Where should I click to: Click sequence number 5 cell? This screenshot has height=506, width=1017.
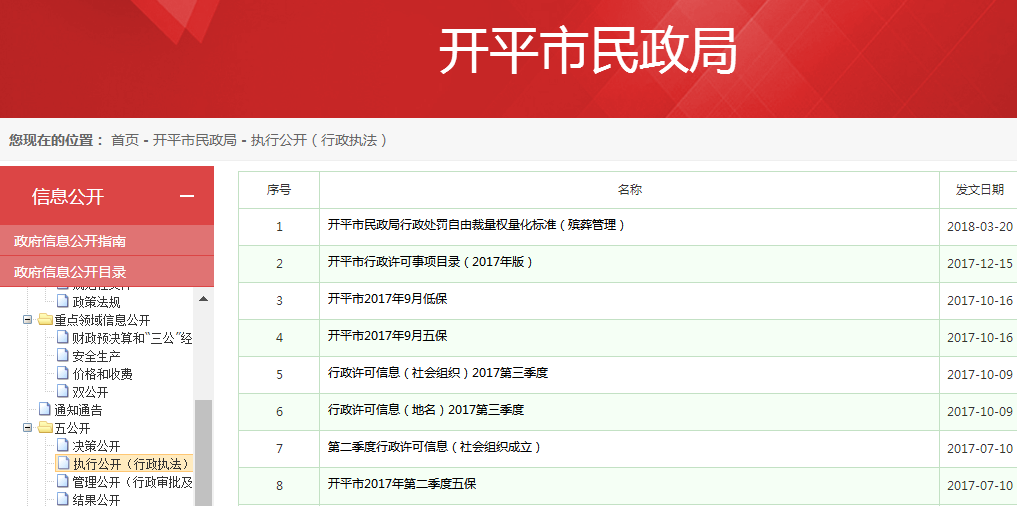coord(279,374)
